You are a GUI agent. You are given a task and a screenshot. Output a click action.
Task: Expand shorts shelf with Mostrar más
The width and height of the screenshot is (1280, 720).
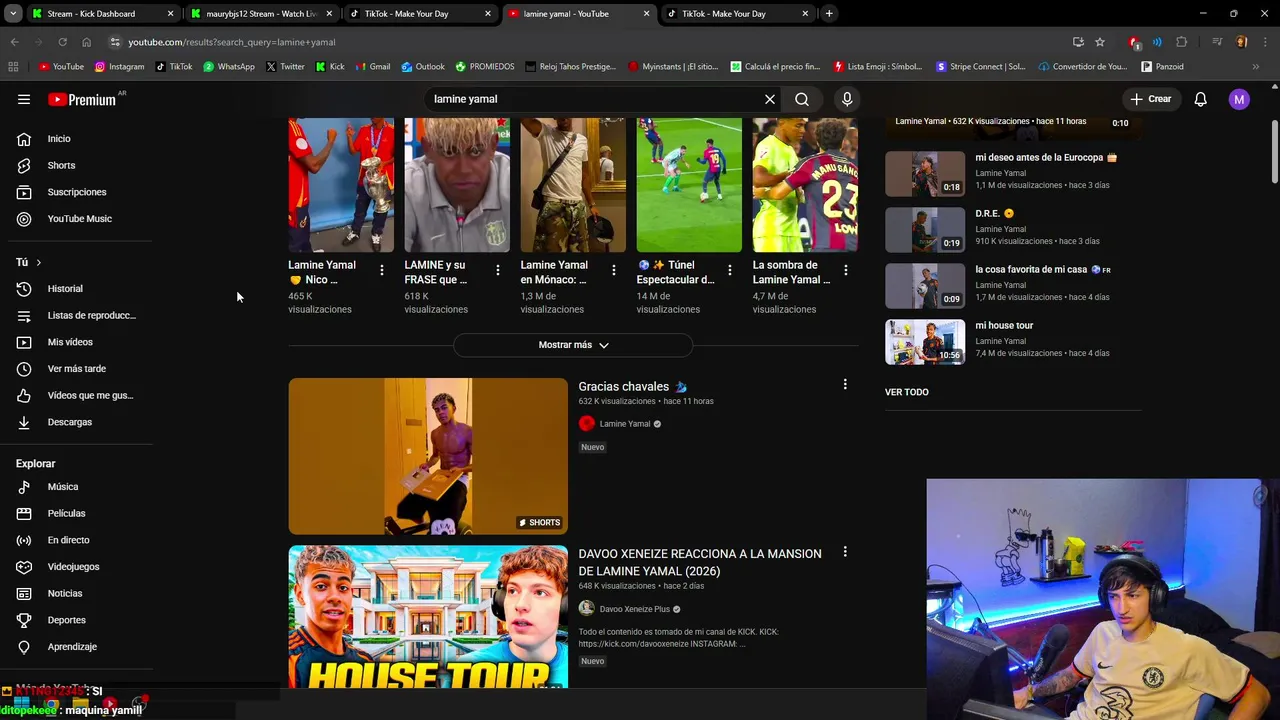coord(573,345)
